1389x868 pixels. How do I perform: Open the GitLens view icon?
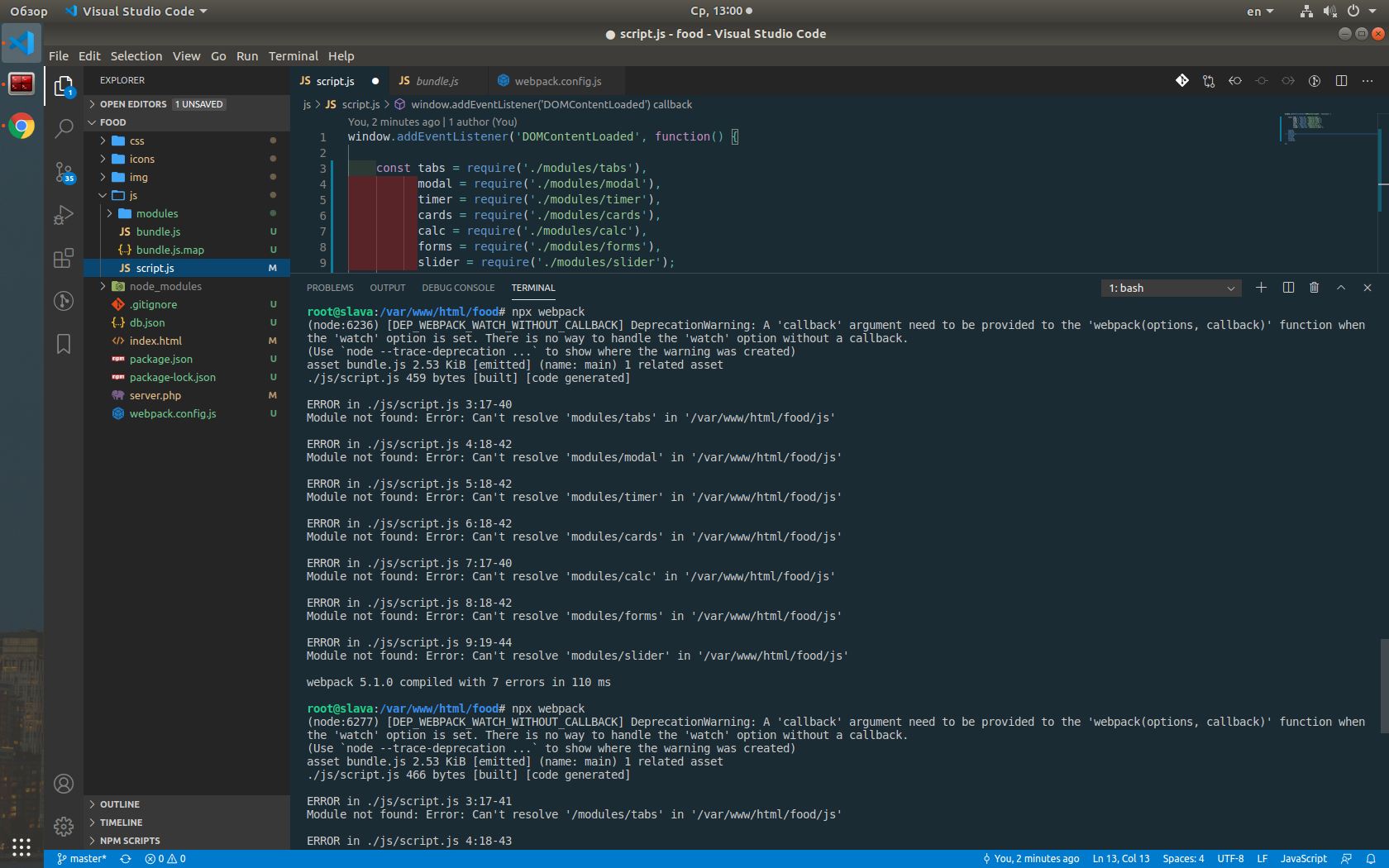(64, 301)
